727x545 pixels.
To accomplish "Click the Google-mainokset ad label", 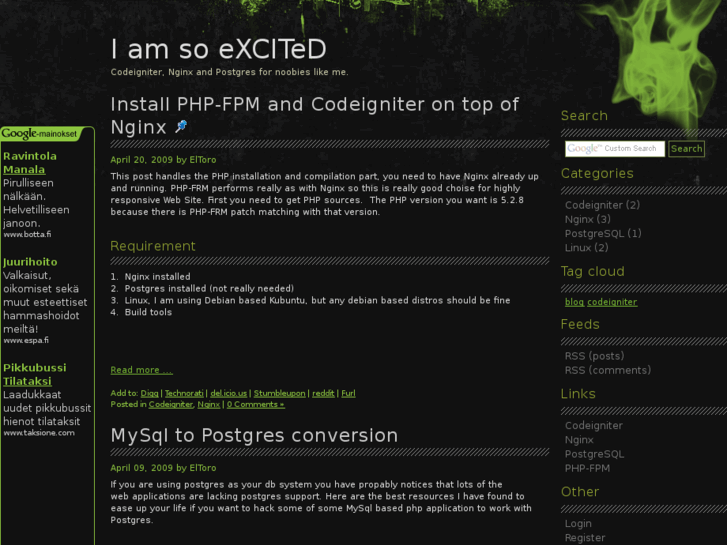I will [40, 134].
